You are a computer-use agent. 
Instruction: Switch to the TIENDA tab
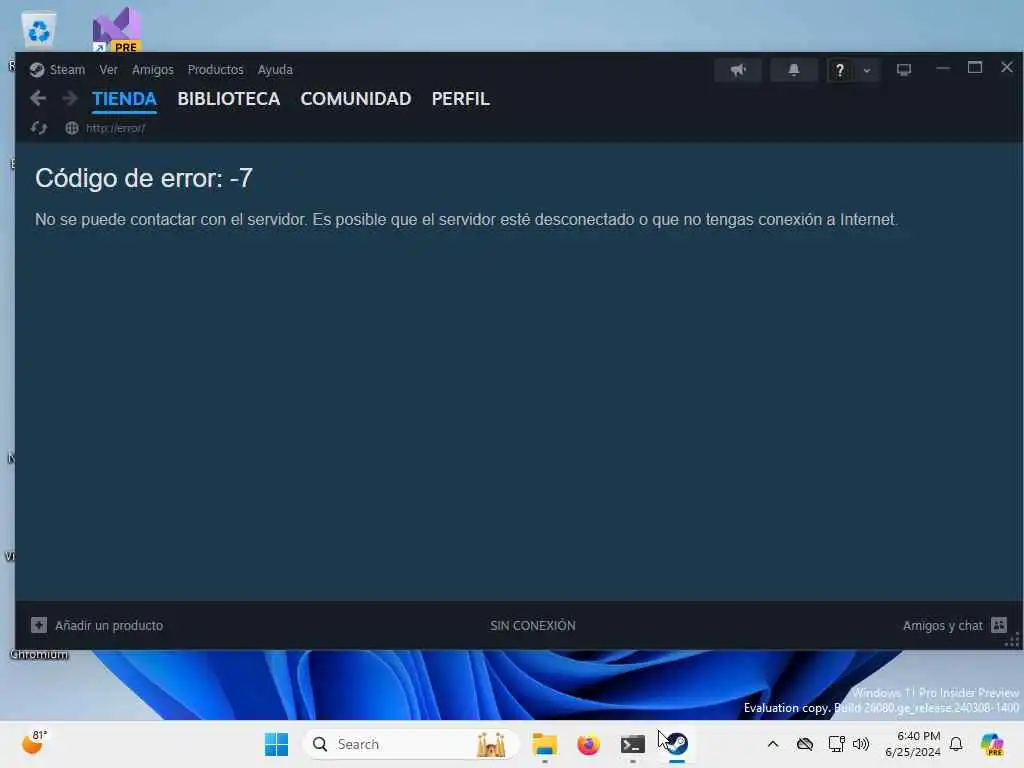coord(124,99)
